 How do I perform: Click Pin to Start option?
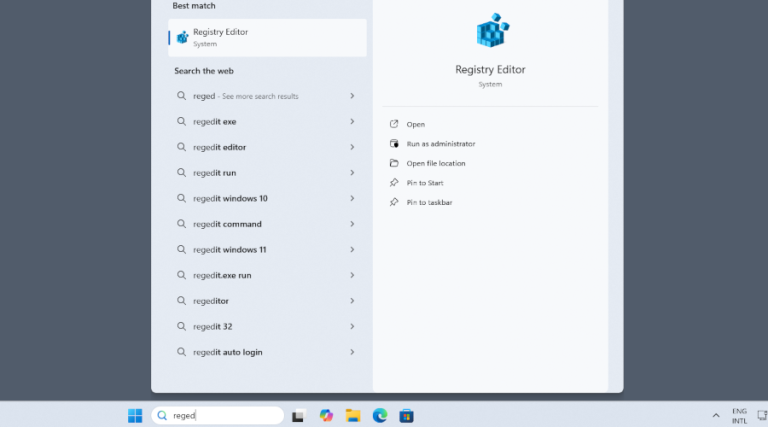[x=425, y=183]
